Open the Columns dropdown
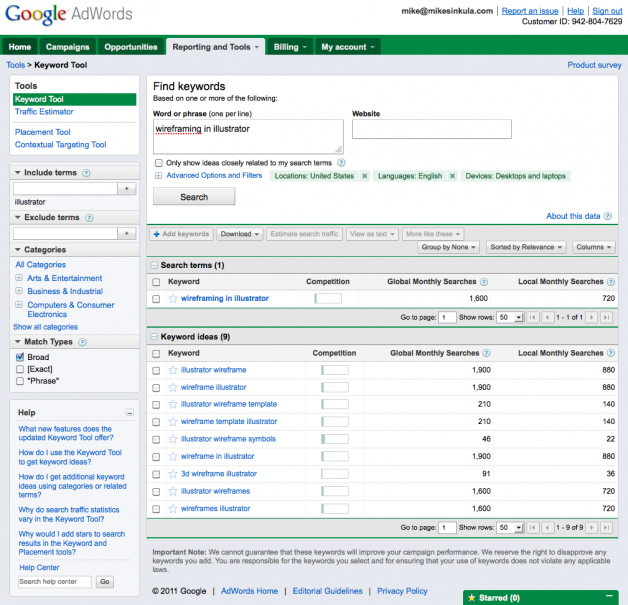 (594, 247)
